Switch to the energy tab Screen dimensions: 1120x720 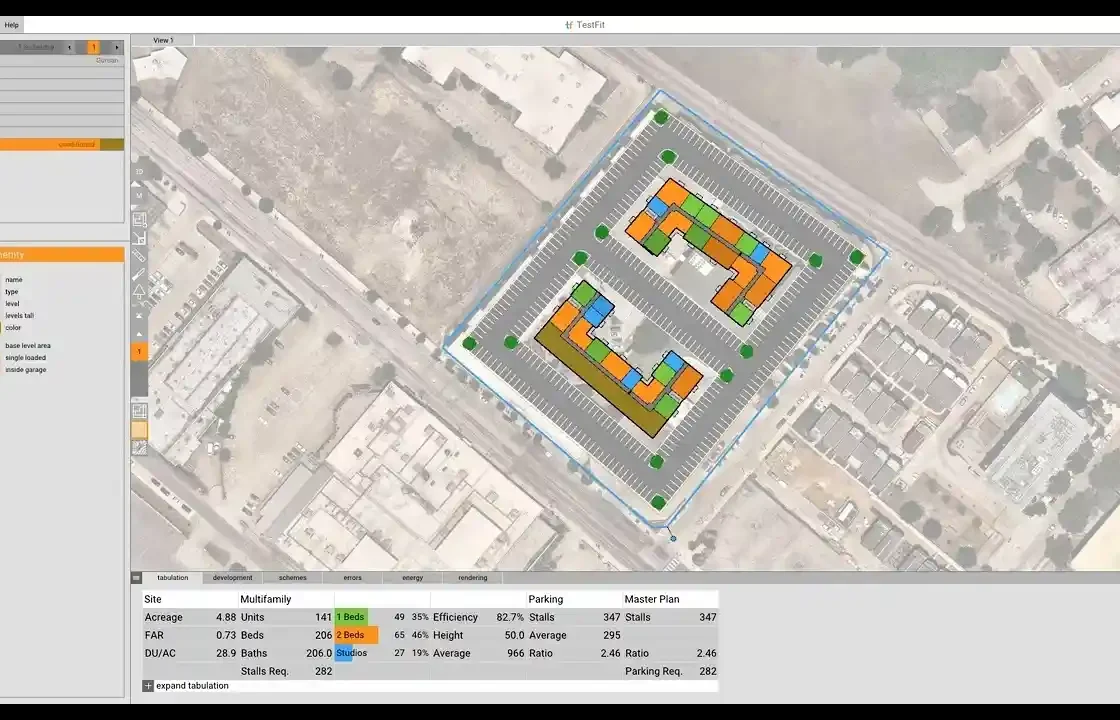tap(412, 578)
